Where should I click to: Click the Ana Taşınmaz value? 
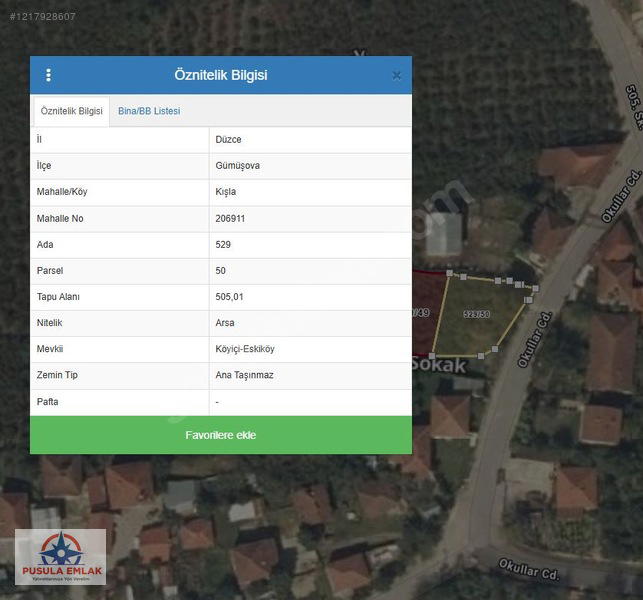pos(245,375)
